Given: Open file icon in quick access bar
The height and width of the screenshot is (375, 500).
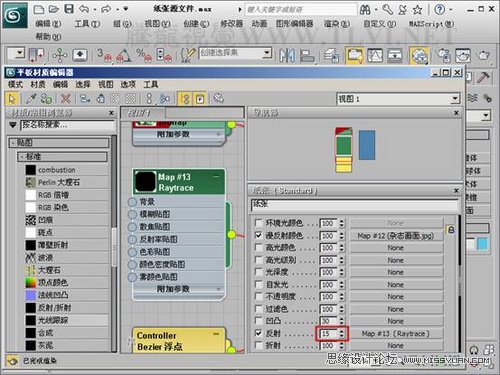Looking at the screenshot, I should click(54, 9).
